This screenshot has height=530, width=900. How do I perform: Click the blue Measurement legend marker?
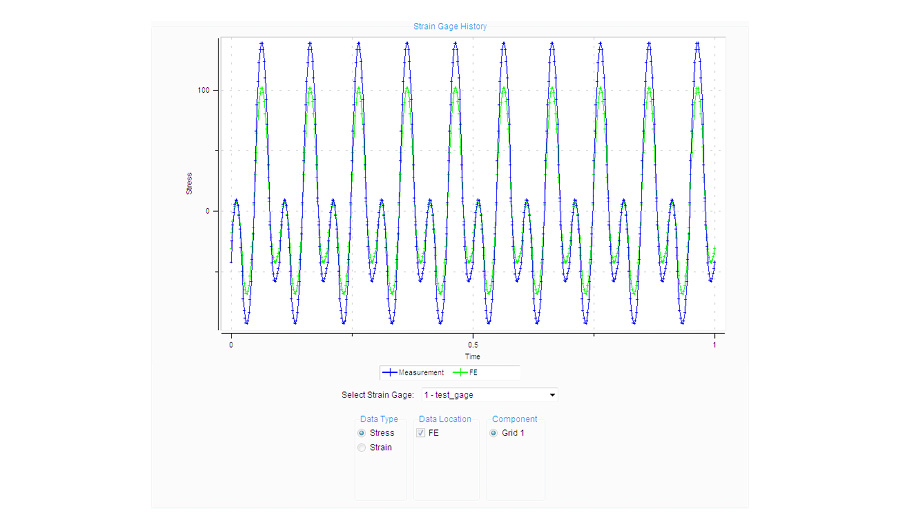[390, 372]
